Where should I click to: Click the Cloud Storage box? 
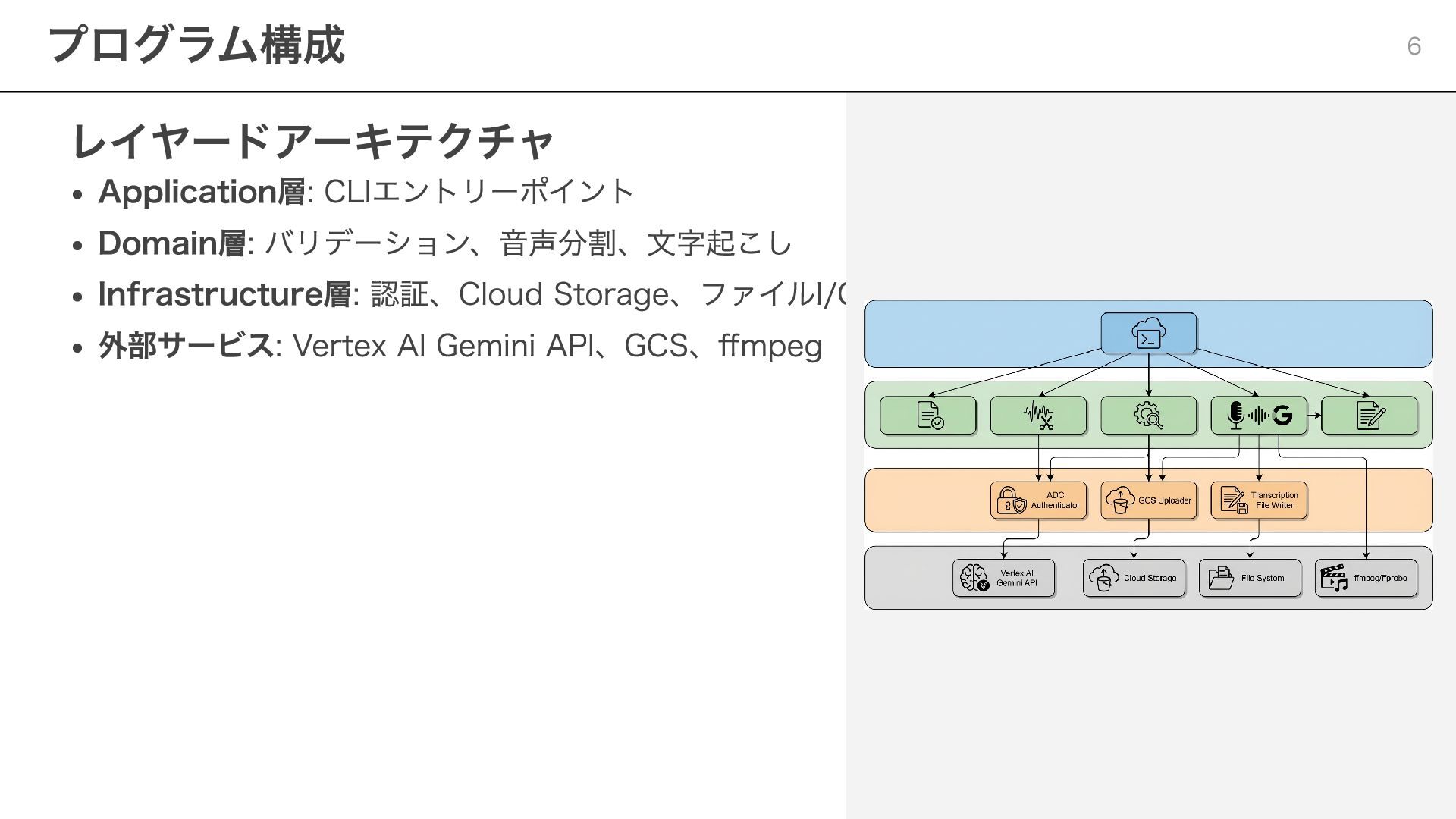point(1134,578)
